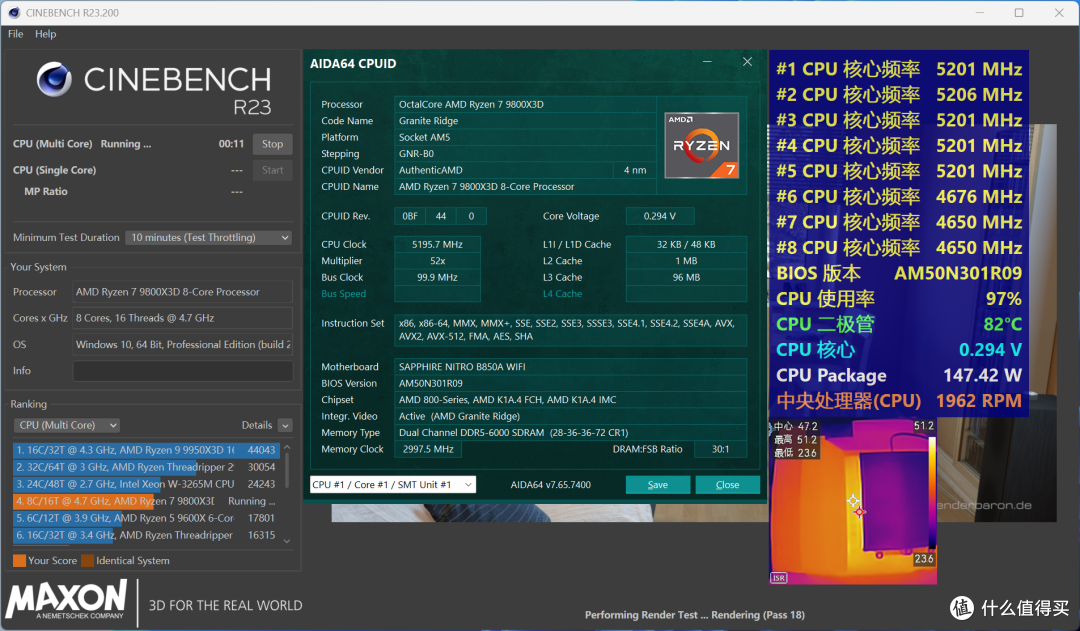Open the CPU #1 / Core #1 selector
This screenshot has width=1080, height=631.
pos(393,484)
